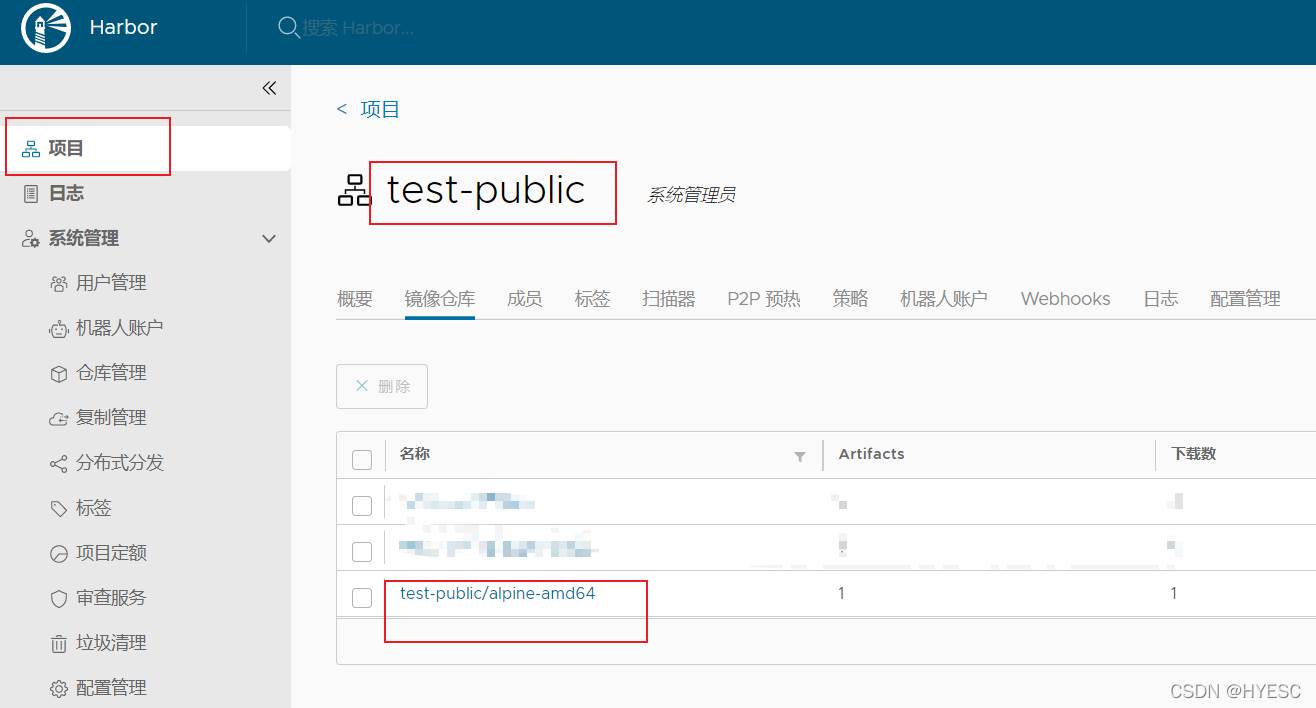Open 分布式分发 in the sidebar
Image resolution: width=1316 pixels, height=708 pixels.
pos(120,463)
